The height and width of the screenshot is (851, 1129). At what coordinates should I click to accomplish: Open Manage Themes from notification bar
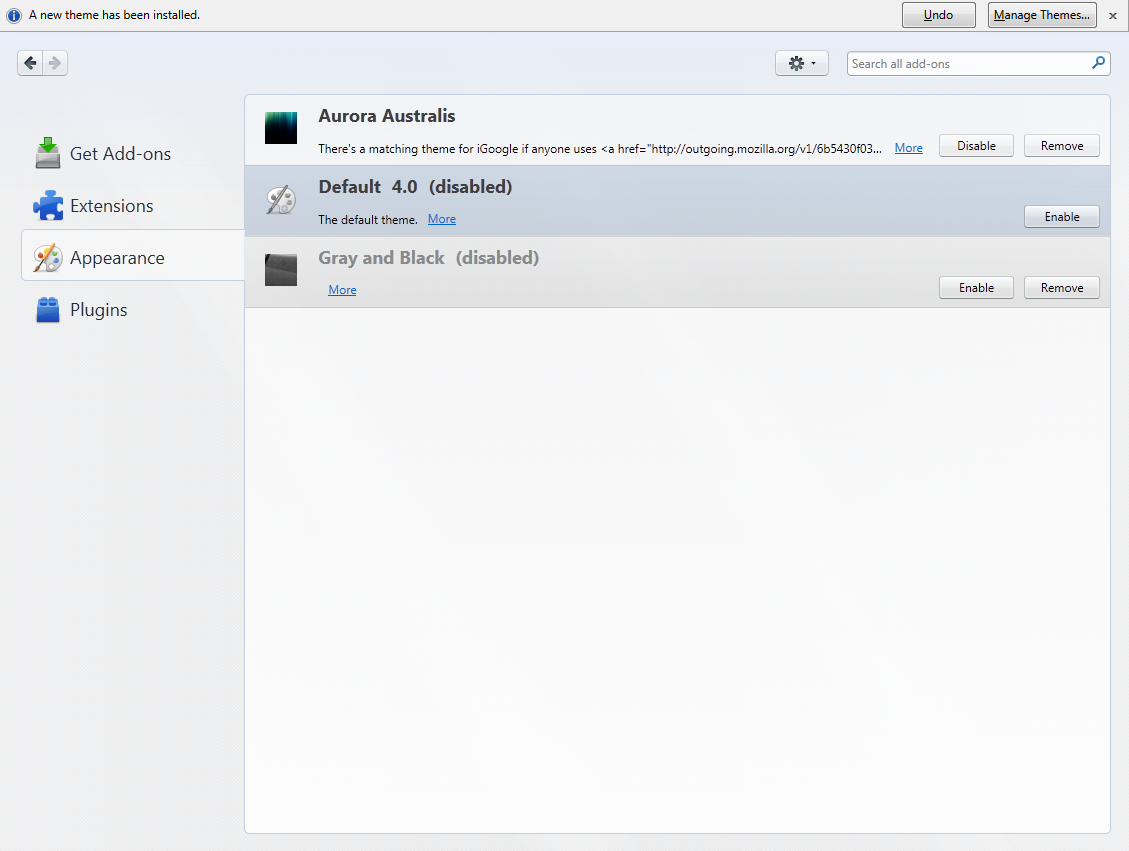[x=1042, y=15]
